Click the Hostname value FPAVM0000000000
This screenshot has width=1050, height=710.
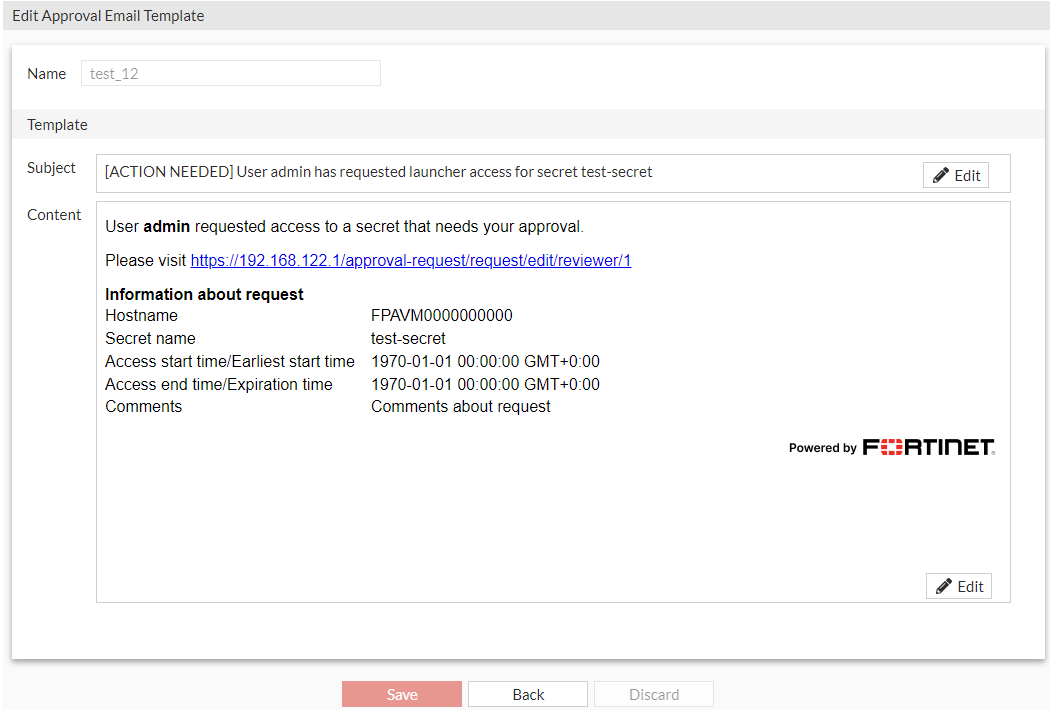pyautogui.click(x=441, y=315)
